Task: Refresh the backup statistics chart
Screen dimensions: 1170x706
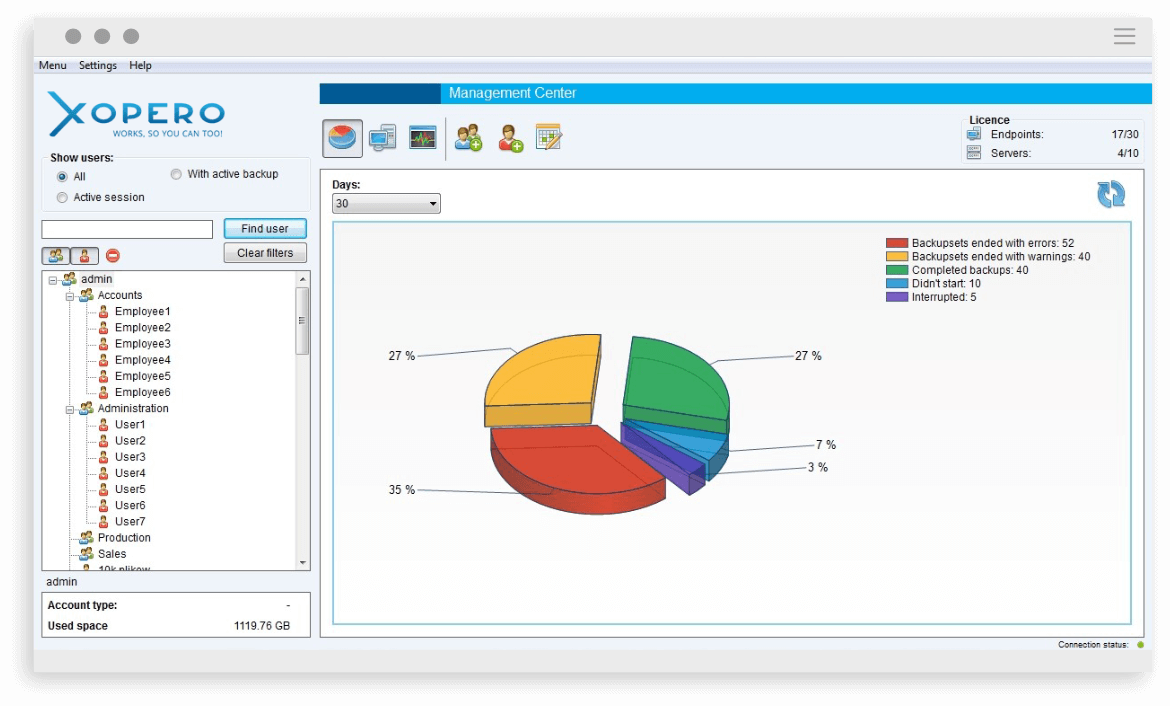Action: coord(1110,194)
